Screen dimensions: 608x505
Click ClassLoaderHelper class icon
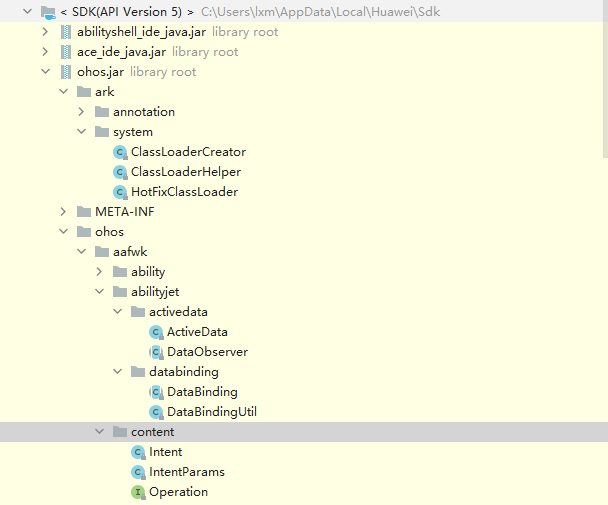tap(120, 172)
